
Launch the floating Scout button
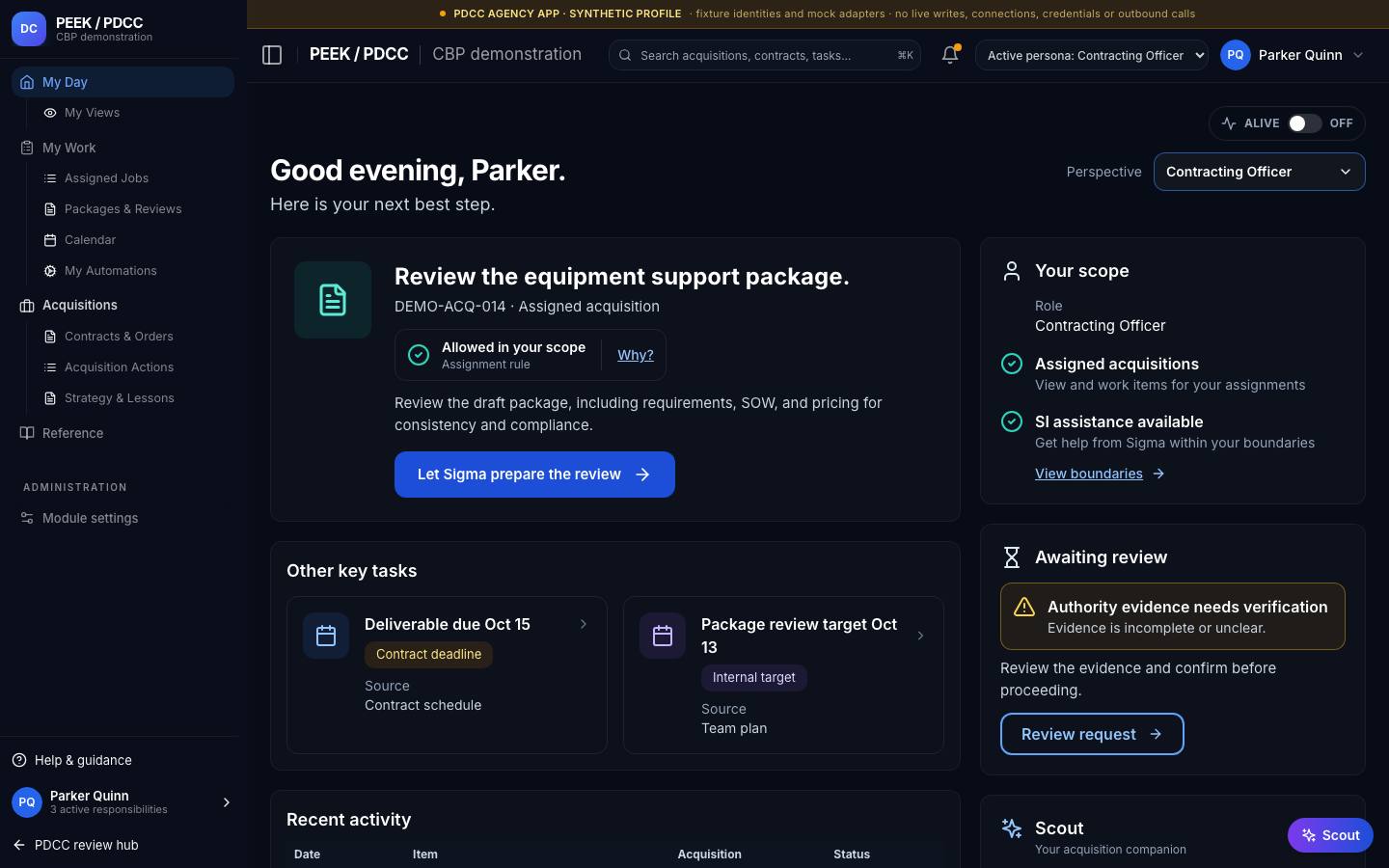click(1330, 835)
